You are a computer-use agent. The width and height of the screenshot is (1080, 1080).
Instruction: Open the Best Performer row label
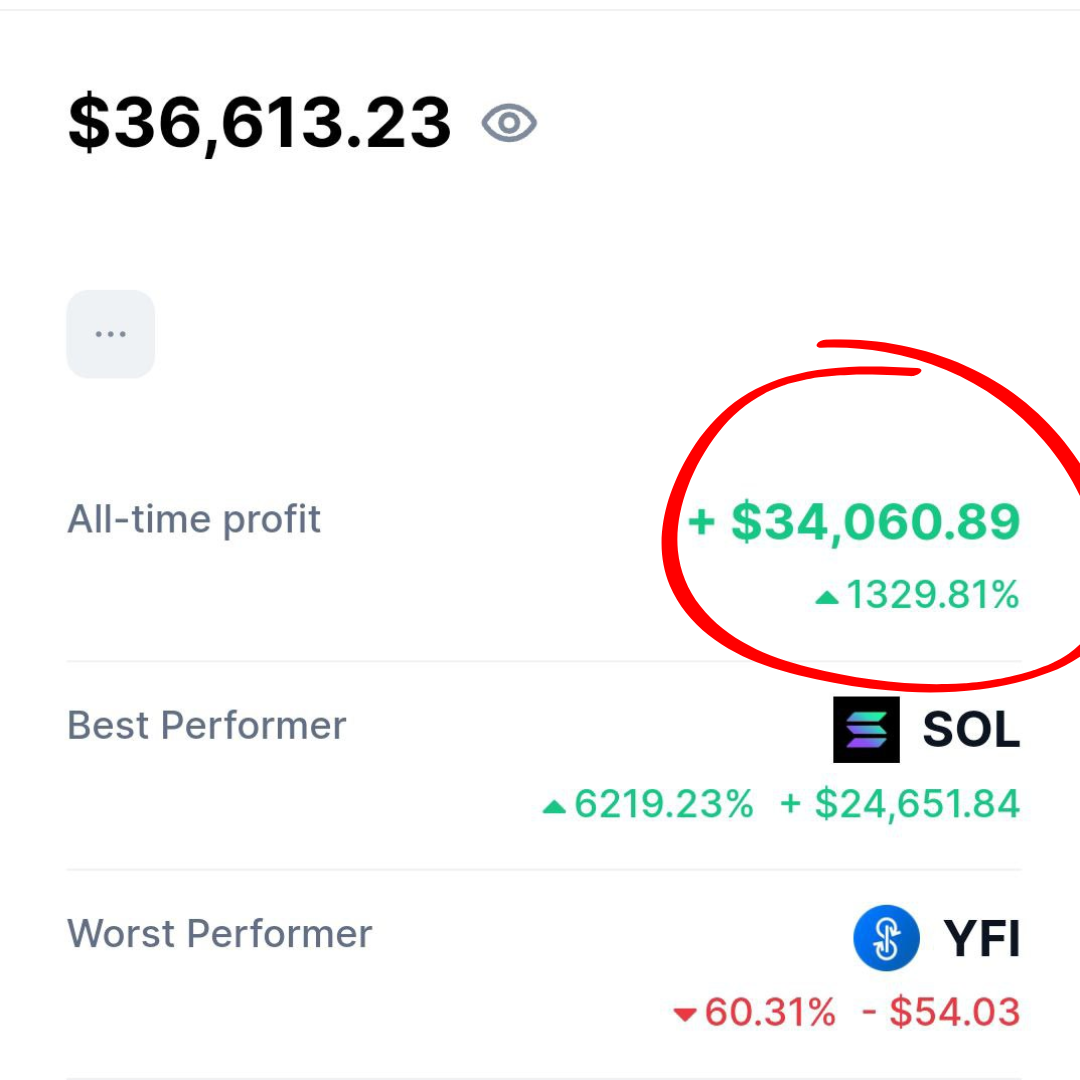coord(206,726)
